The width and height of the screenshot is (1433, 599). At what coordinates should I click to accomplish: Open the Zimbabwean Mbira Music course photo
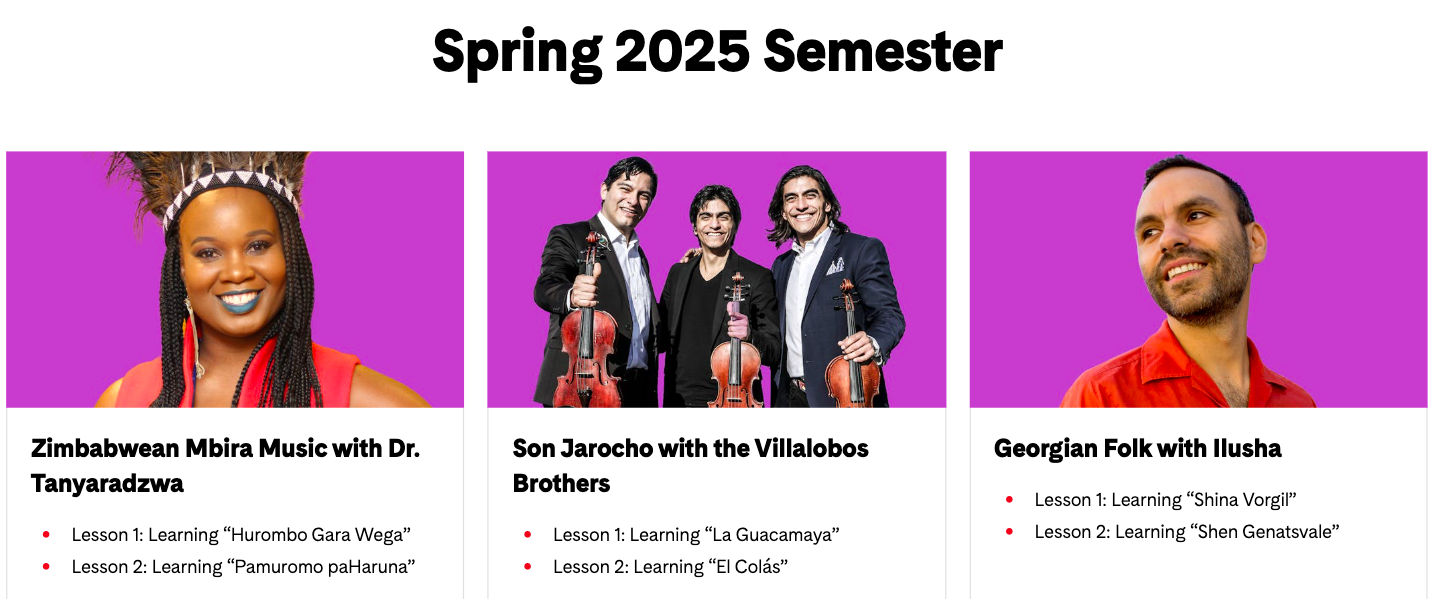[x=235, y=280]
